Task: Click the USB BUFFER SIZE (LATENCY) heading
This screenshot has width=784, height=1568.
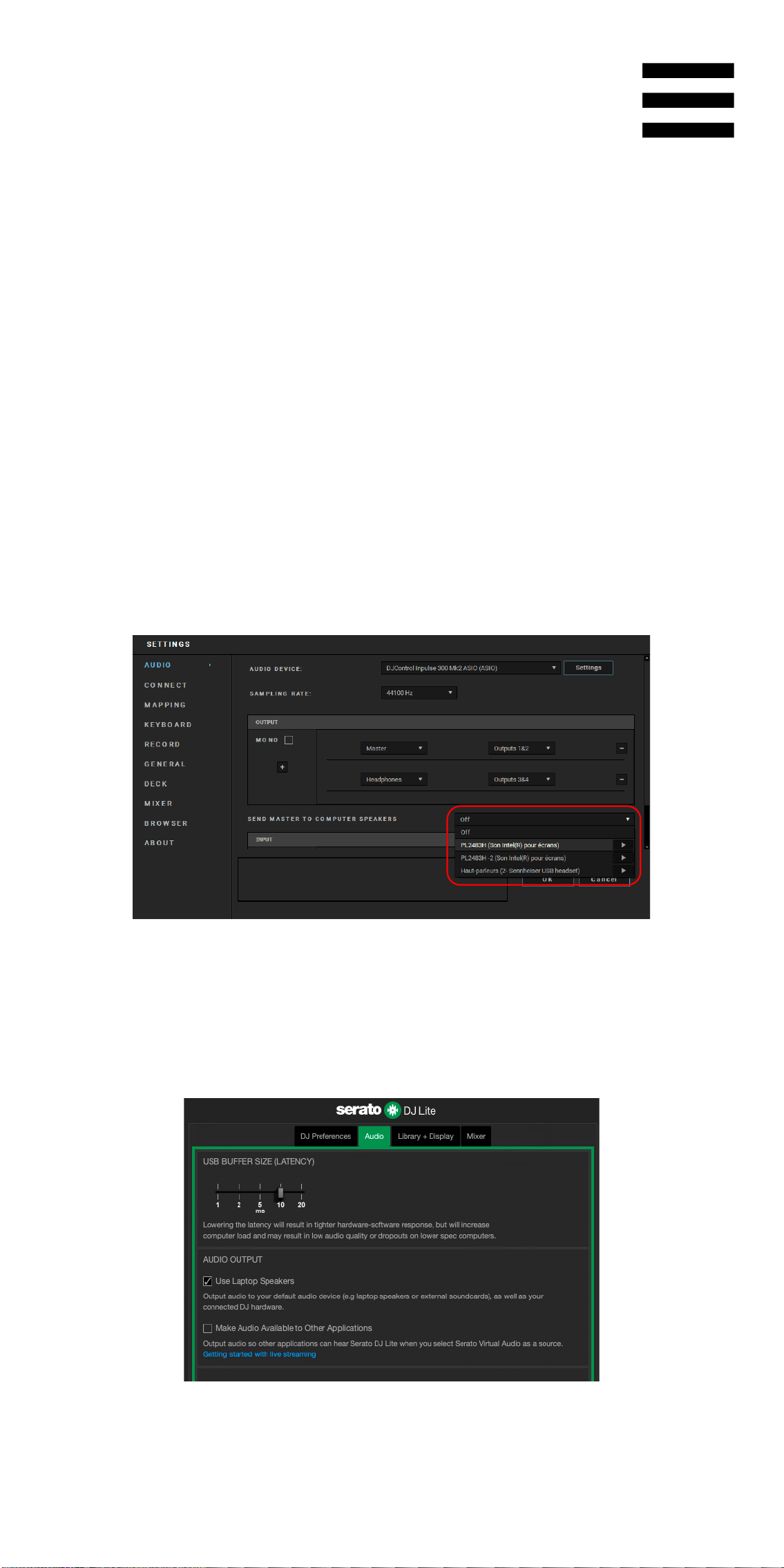Action: [258, 1162]
